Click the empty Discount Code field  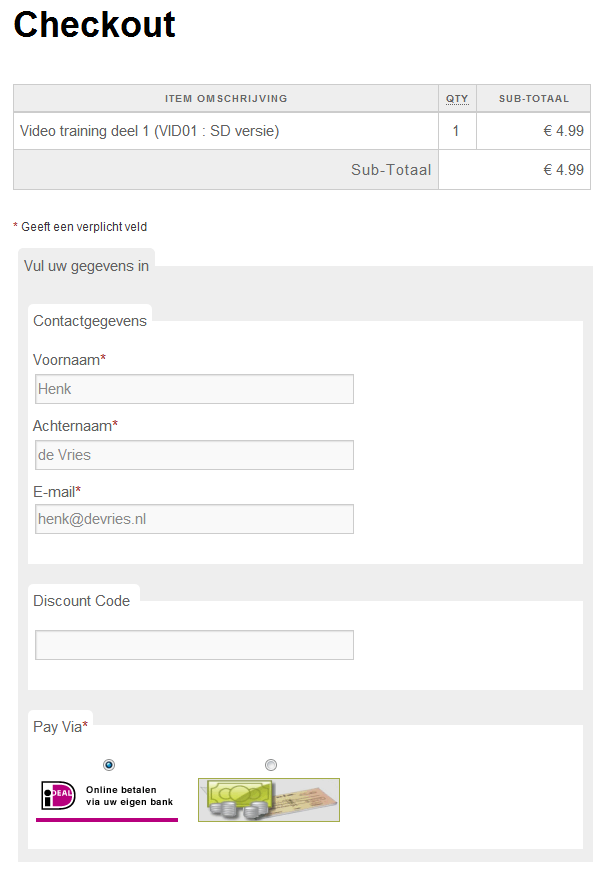(x=194, y=645)
